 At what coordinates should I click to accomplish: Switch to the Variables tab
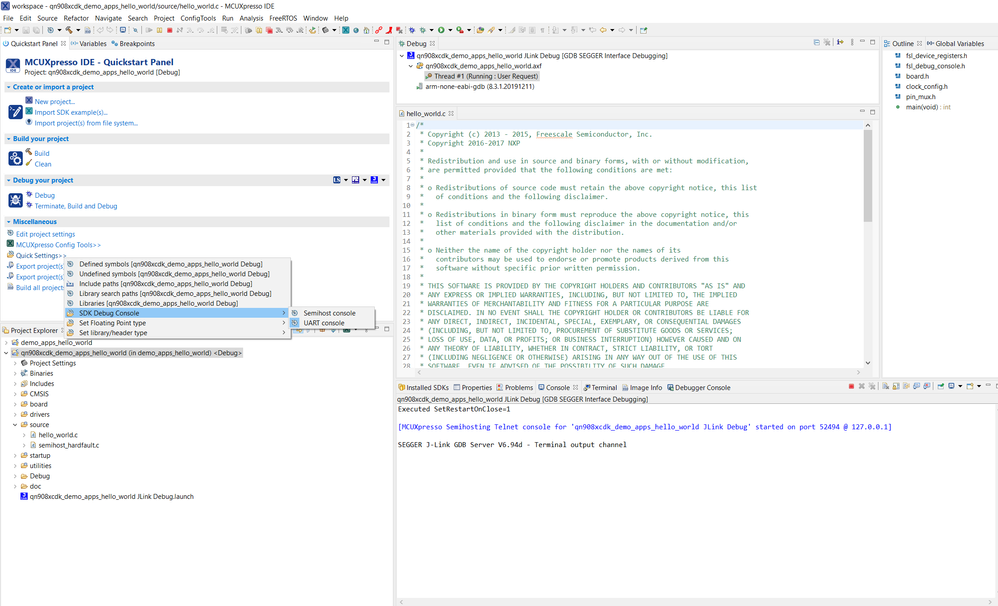pos(88,44)
